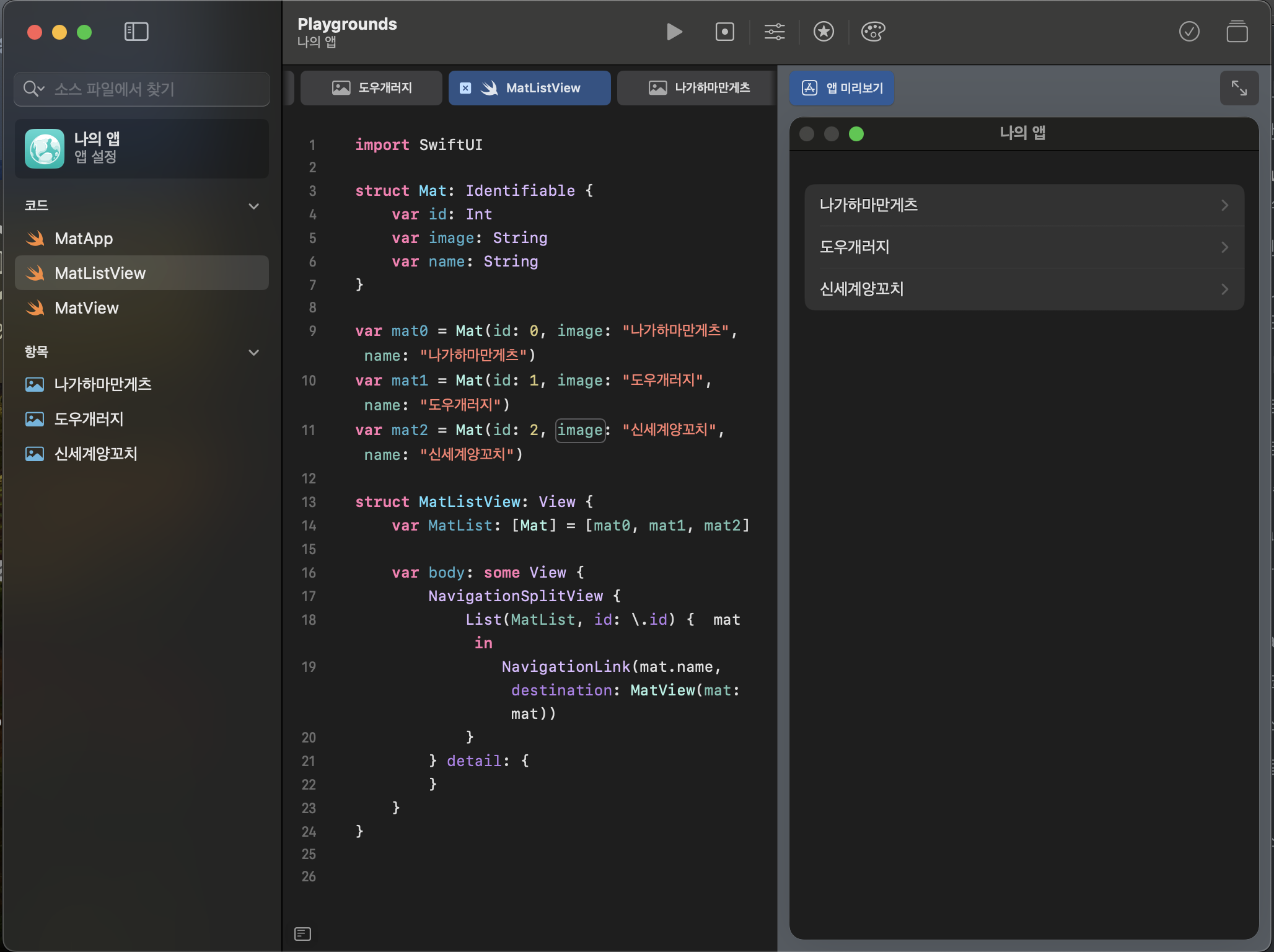The image size is (1274, 952).
Task: Click the stop/record square toolbar icon
Action: pyautogui.click(x=724, y=32)
